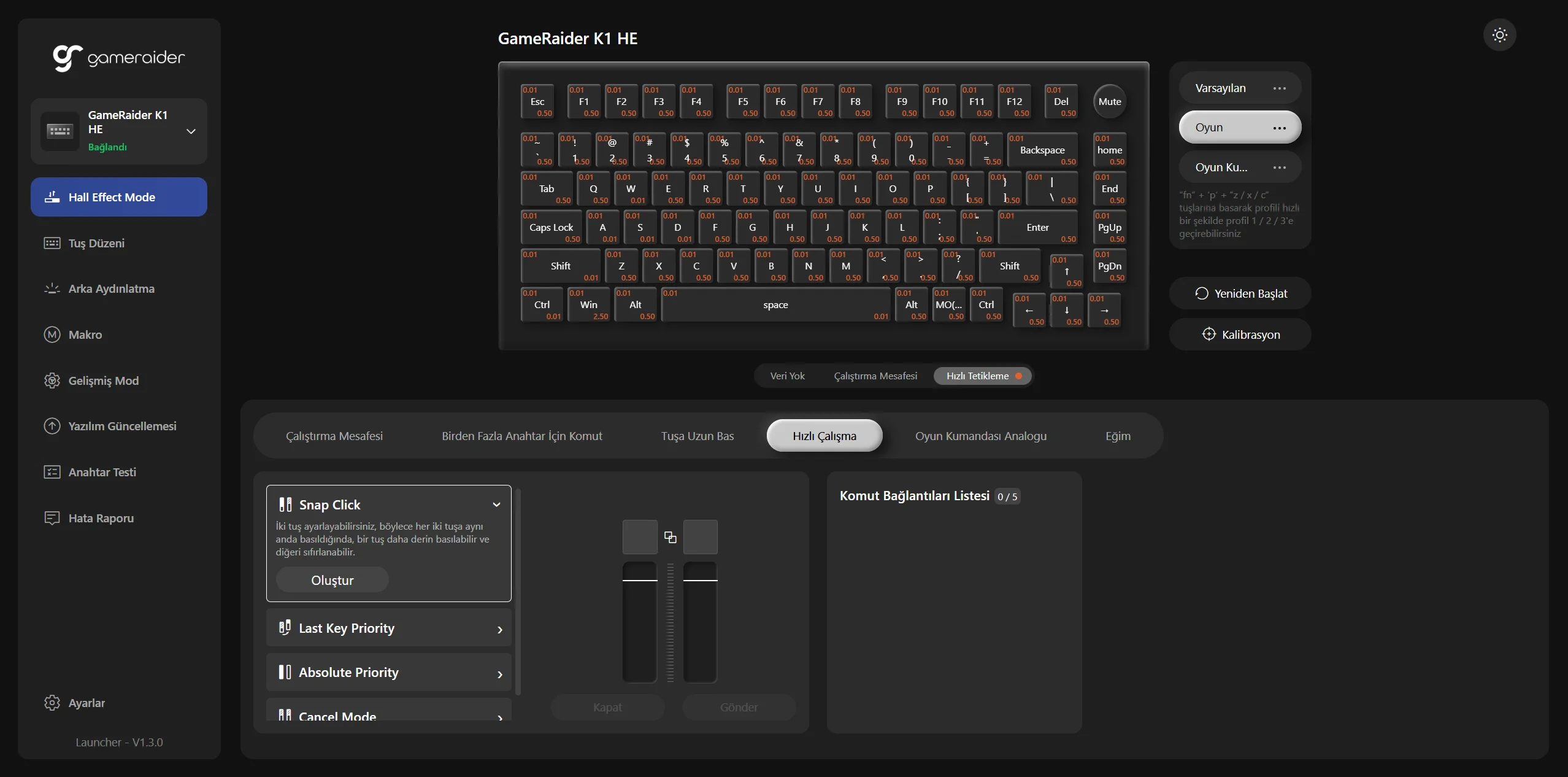Open Ayarlar gear icon
Screen dimensions: 1568x777
[52, 703]
